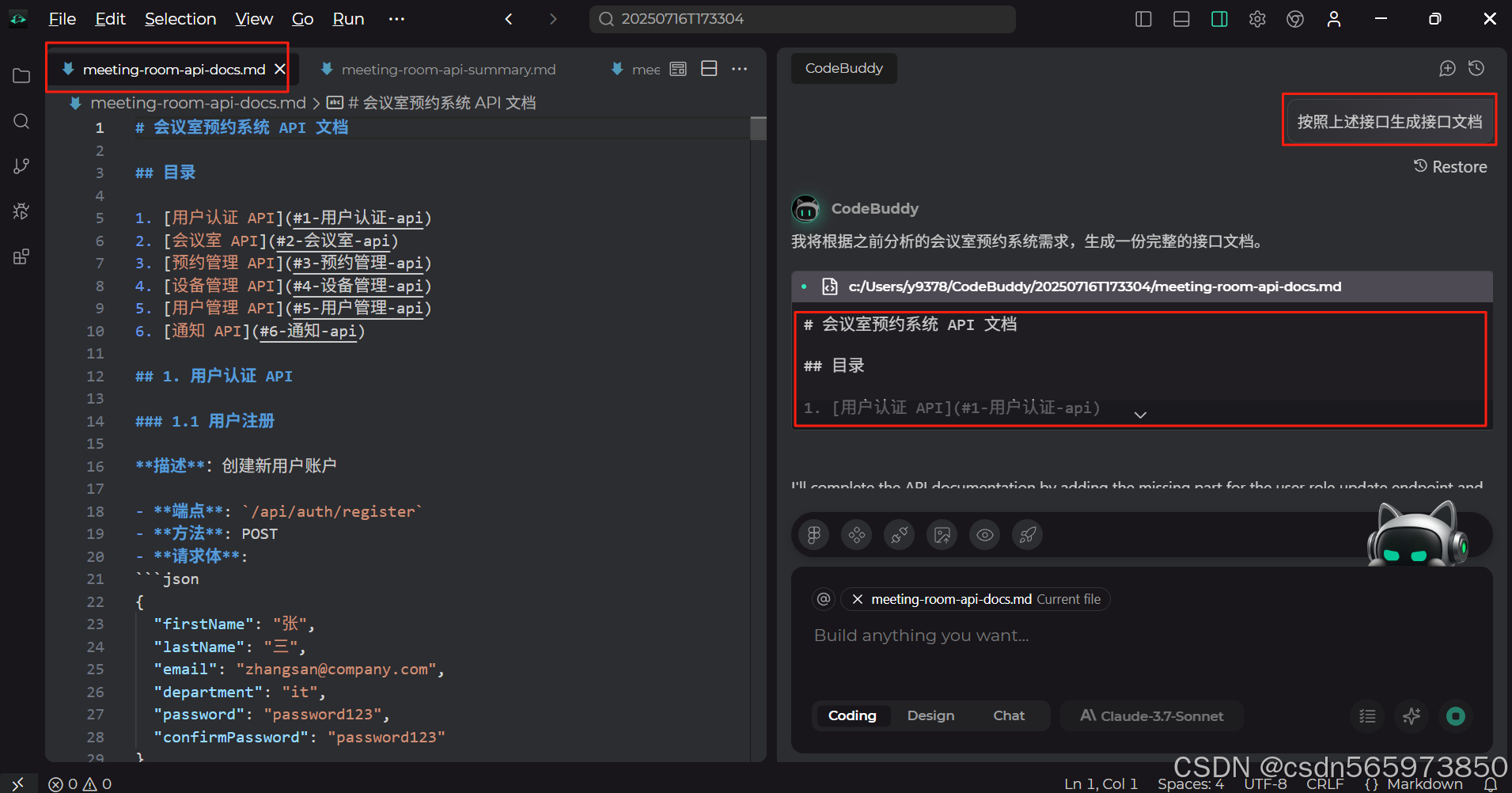Image resolution: width=1512 pixels, height=793 pixels.
Task: Close the meeting-room-api-docs.md tab
Action: [x=279, y=70]
